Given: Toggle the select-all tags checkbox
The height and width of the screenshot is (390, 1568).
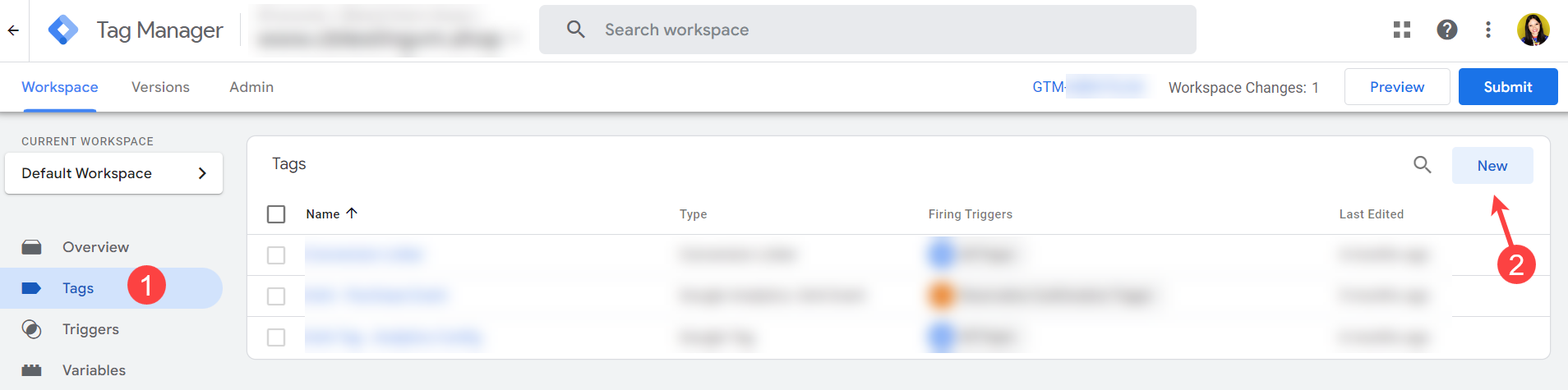Looking at the screenshot, I should click(x=276, y=214).
